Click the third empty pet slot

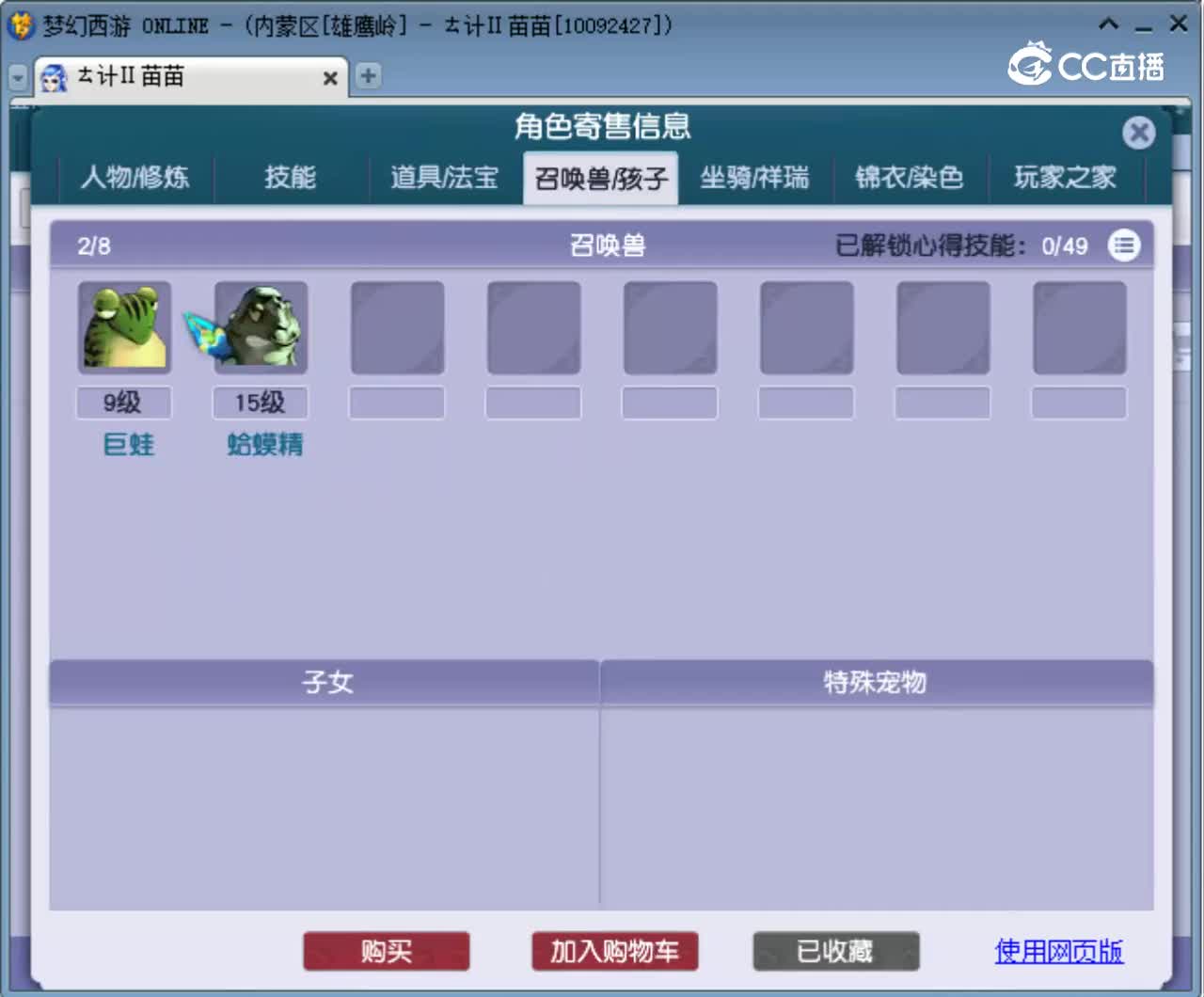click(397, 326)
